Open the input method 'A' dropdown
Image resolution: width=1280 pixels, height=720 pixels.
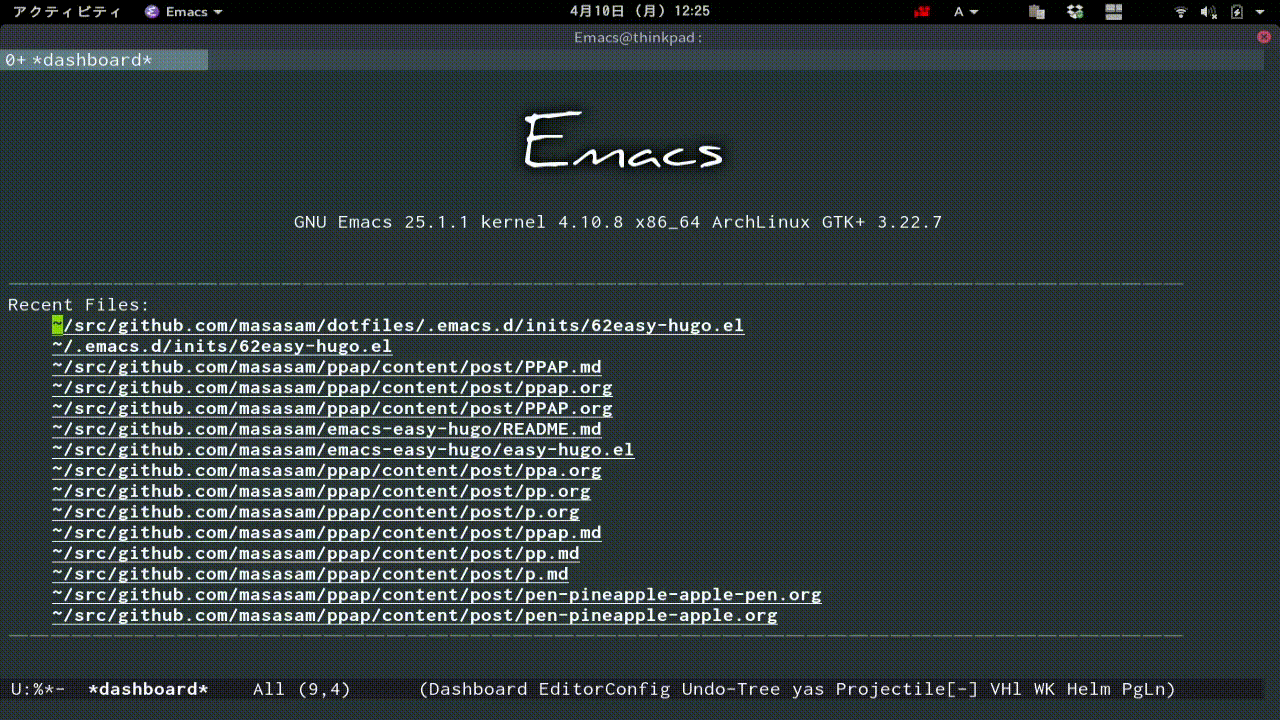tap(966, 12)
